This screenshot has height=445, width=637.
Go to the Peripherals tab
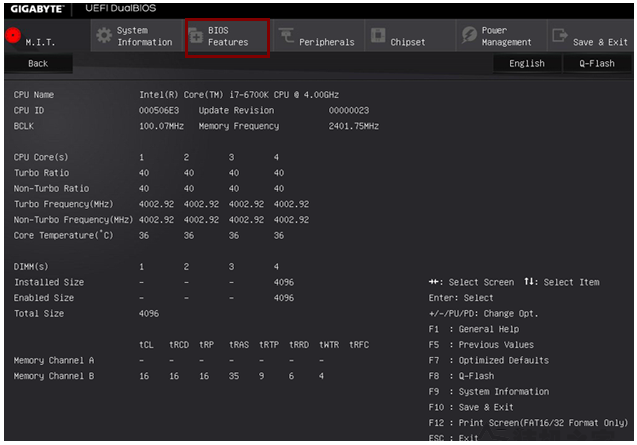click(318, 36)
